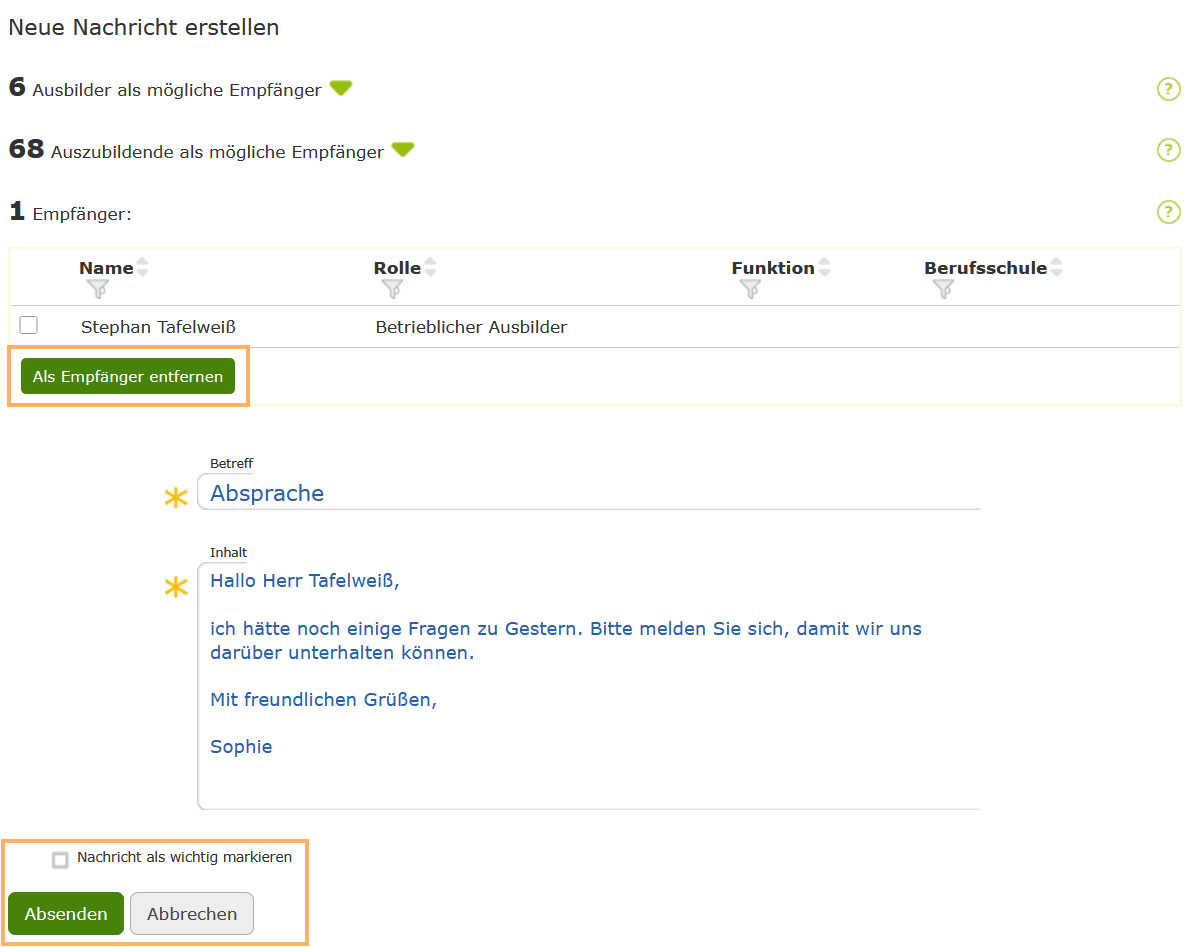Click the Als Empfänger entfernen button
The width and height of the screenshot is (1197, 947).
coord(127,376)
